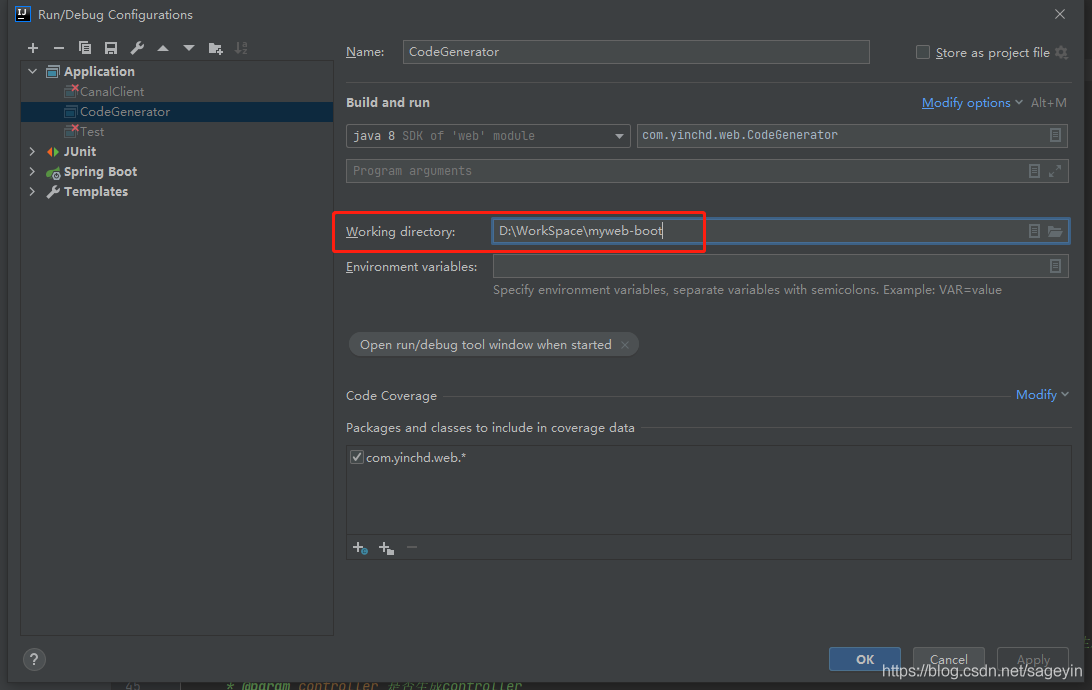This screenshot has height=690, width=1092.
Task: Click the Add New Configuration plus icon
Action: (33, 48)
